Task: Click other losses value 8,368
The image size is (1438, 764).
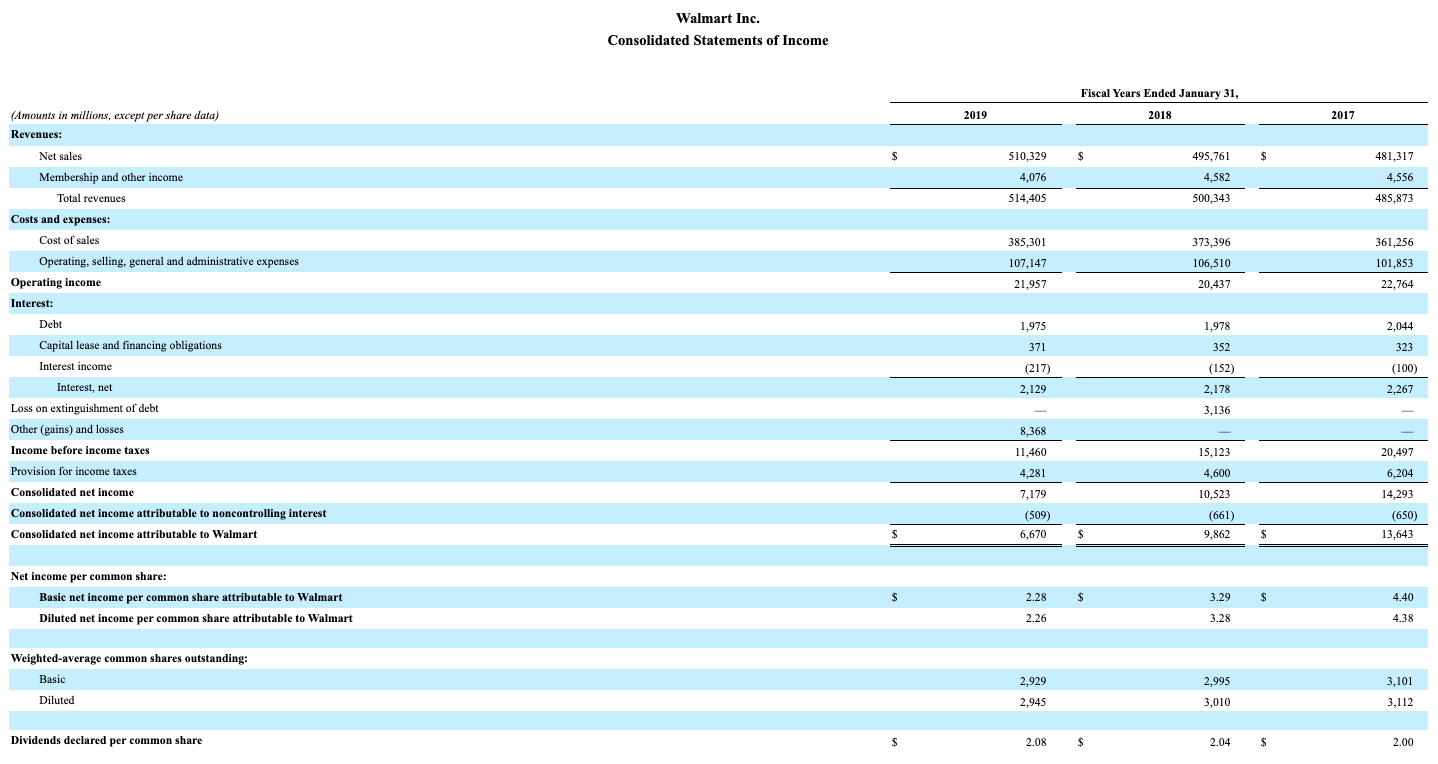Action: click(1033, 431)
